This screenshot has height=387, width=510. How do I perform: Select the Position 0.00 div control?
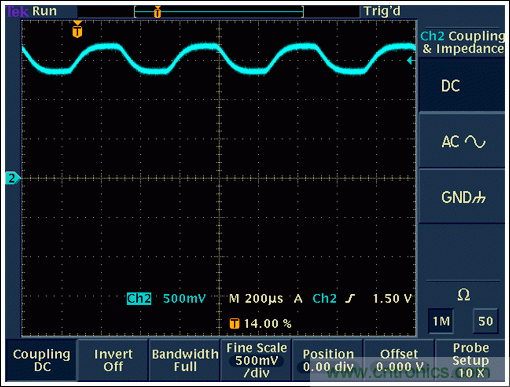[328, 360]
